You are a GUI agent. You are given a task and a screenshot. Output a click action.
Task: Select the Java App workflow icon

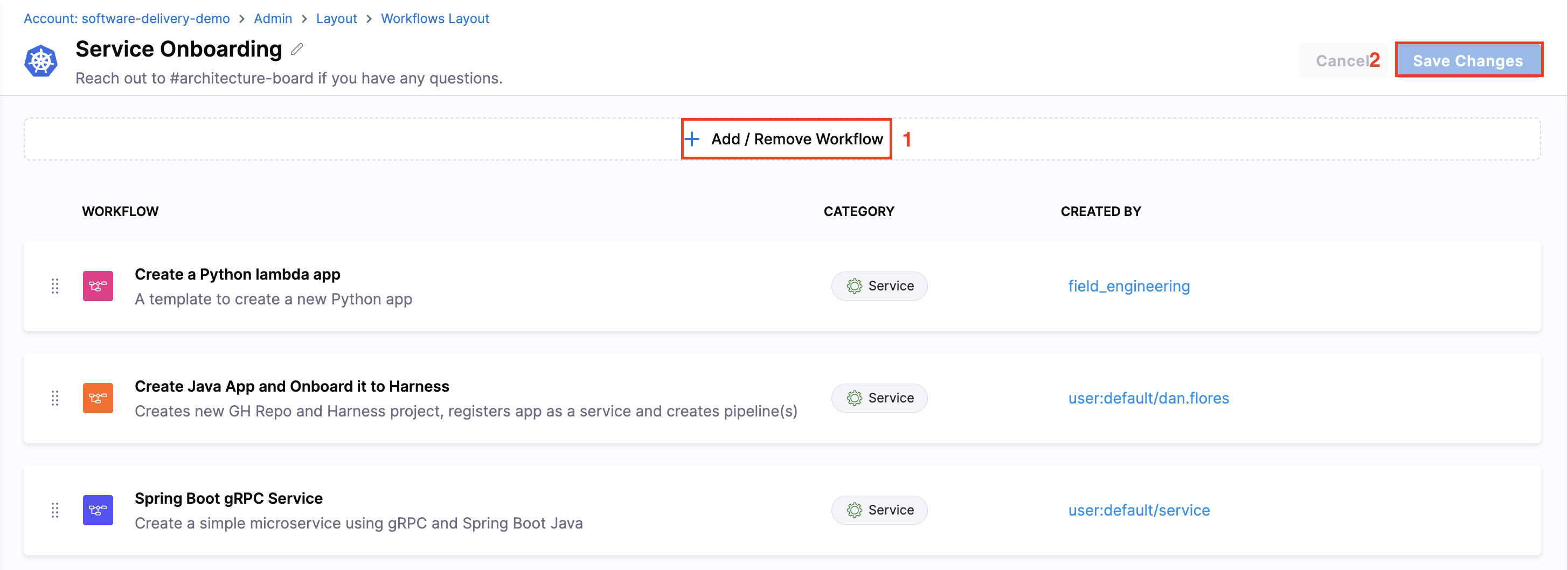tap(98, 398)
